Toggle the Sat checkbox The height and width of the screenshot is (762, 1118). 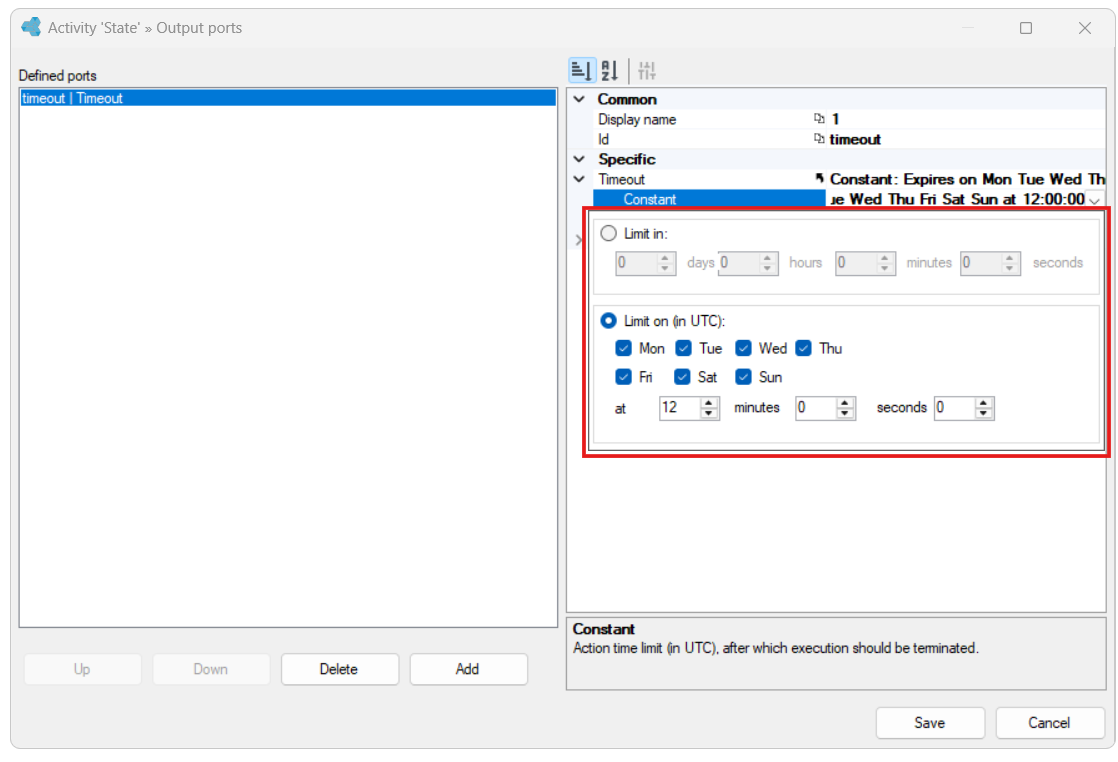[x=682, y=376]
